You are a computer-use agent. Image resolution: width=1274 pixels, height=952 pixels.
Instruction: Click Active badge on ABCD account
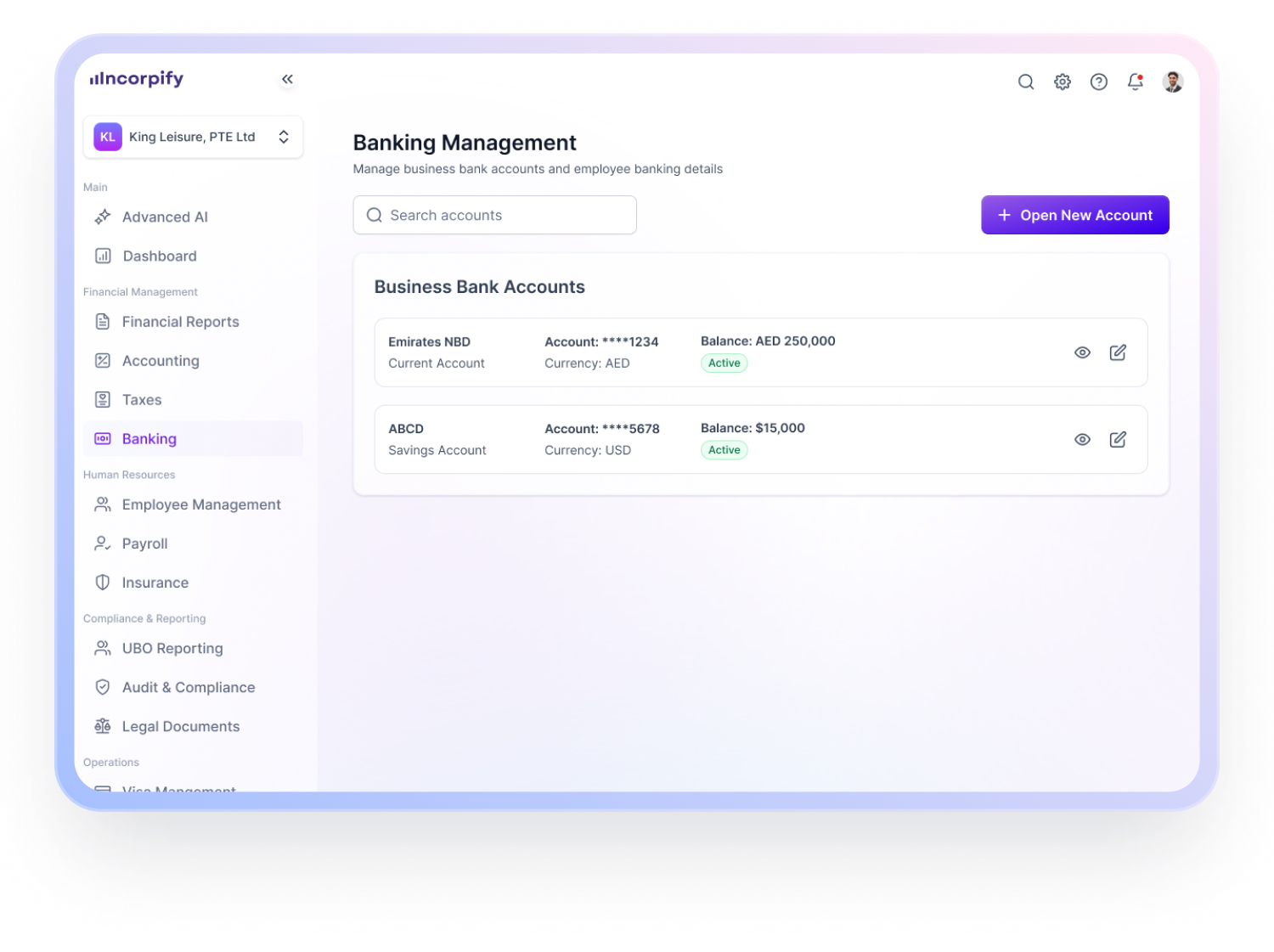tap(724, 450)
